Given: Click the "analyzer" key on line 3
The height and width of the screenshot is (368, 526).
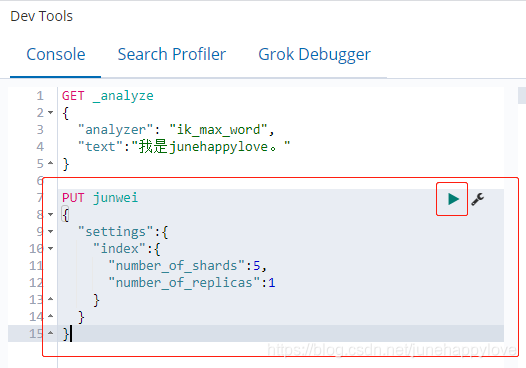Looking at the screenshot, I should pyautogui.click(x=116, y=130).
